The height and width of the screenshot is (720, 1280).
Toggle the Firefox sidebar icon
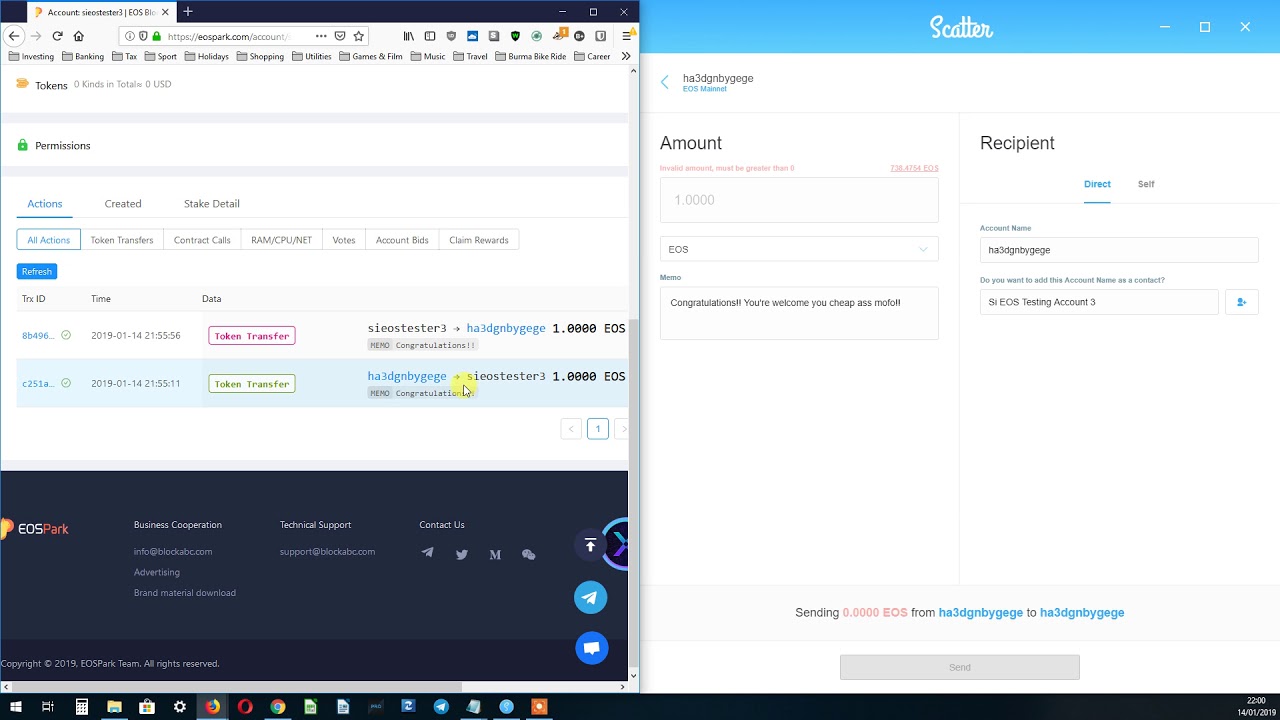pos(430,36)
